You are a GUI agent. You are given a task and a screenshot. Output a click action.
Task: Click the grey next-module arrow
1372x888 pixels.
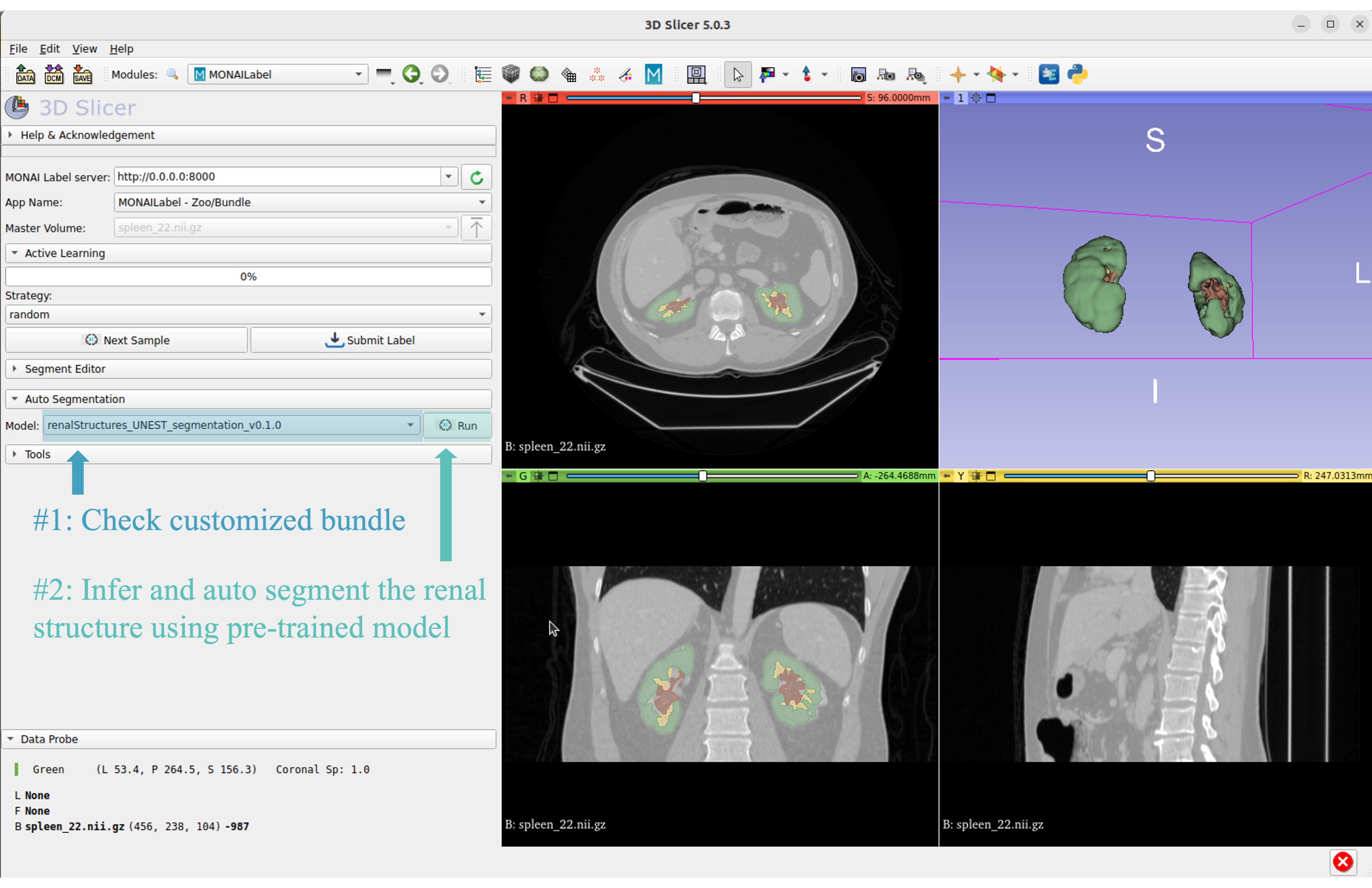pos(440,74)
